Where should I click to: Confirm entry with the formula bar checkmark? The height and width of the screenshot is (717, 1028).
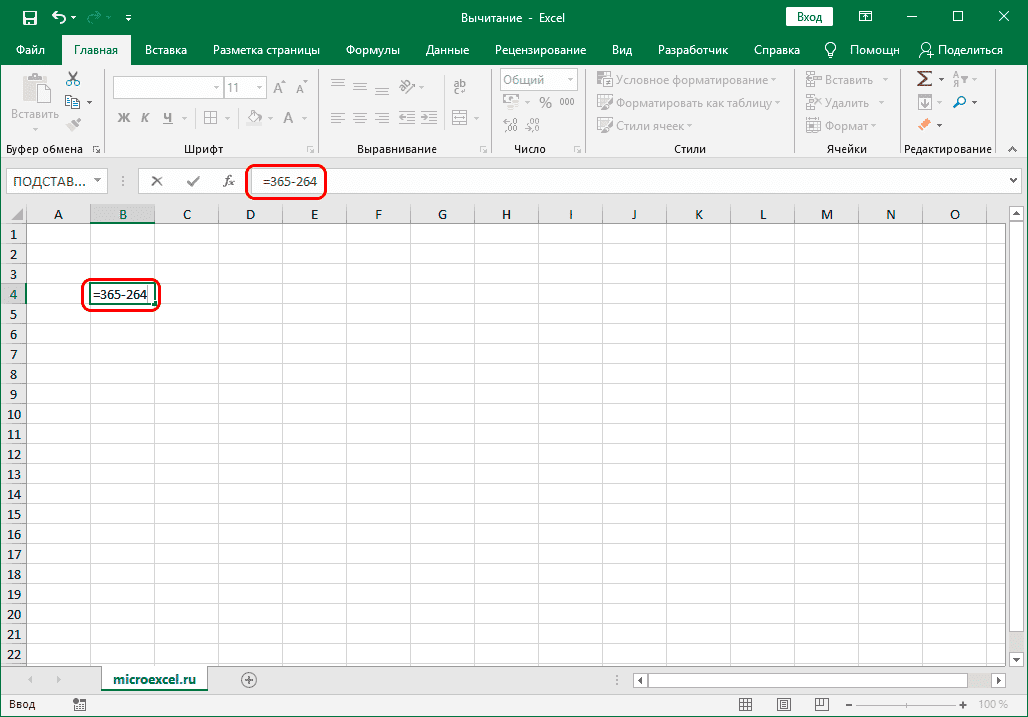point(194,181)
